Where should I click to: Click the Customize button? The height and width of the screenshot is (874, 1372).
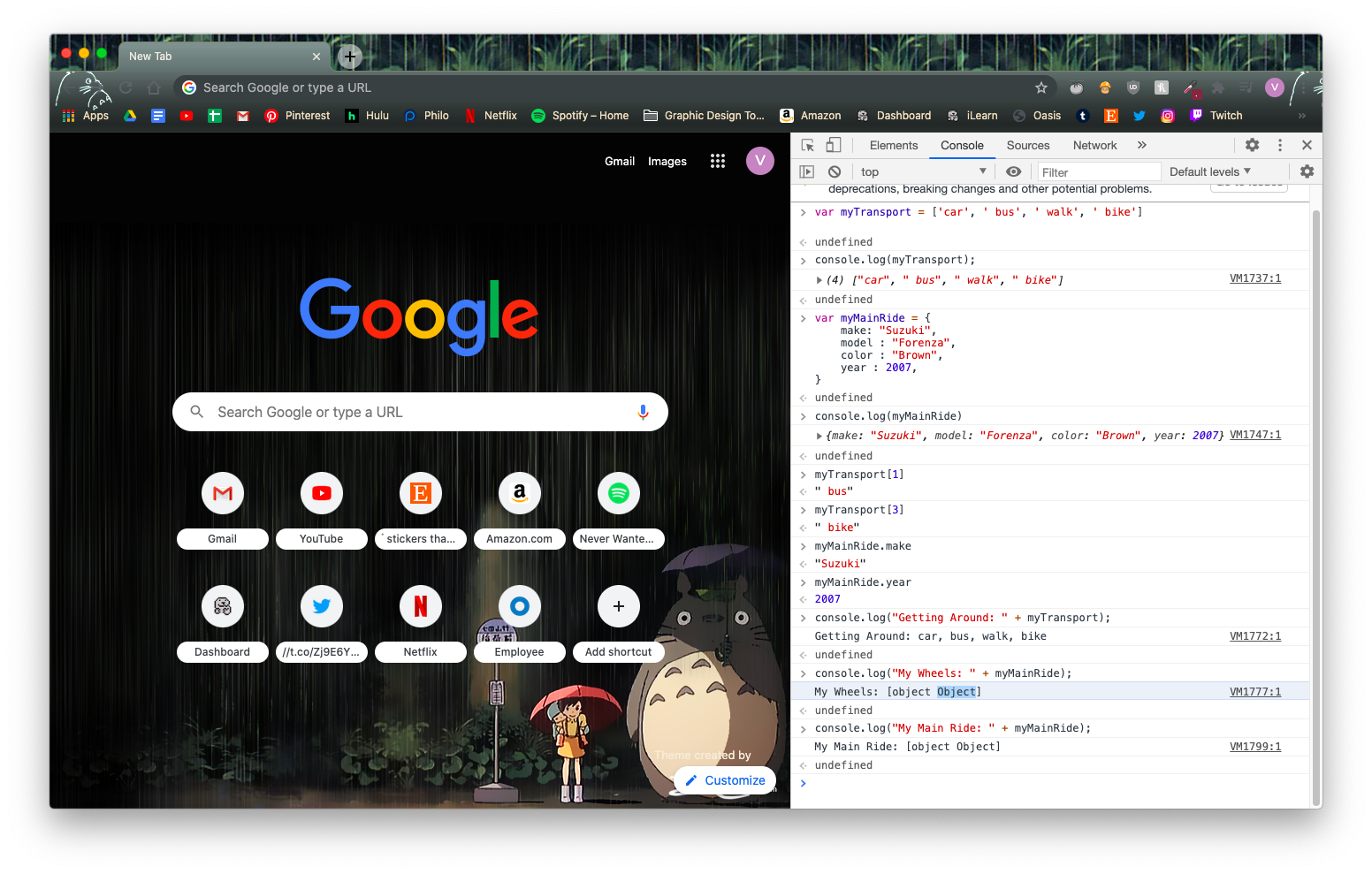point(724,779)
